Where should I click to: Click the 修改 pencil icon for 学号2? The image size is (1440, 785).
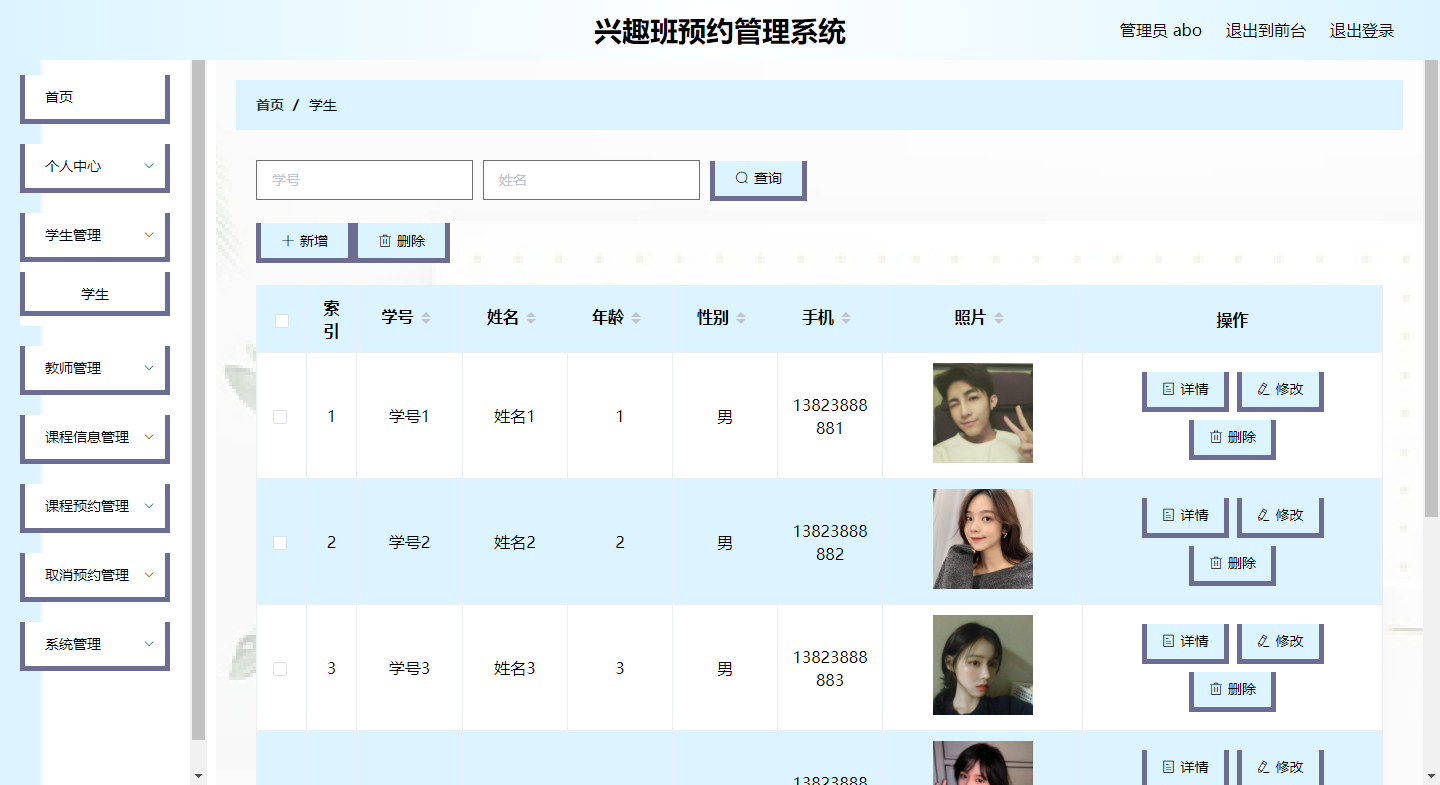pyautogui.click(x=1263, y=515)
